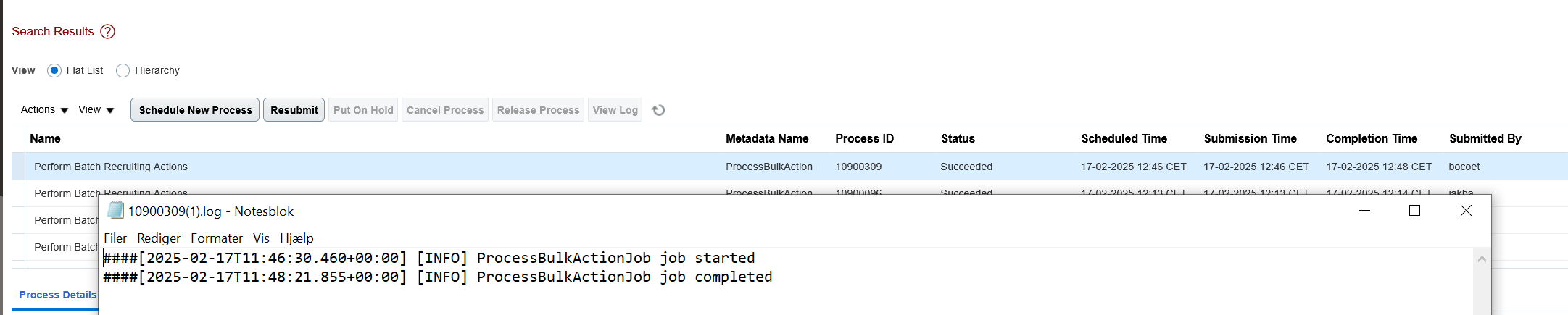Click the Schedule New Process button

point(195,110)
